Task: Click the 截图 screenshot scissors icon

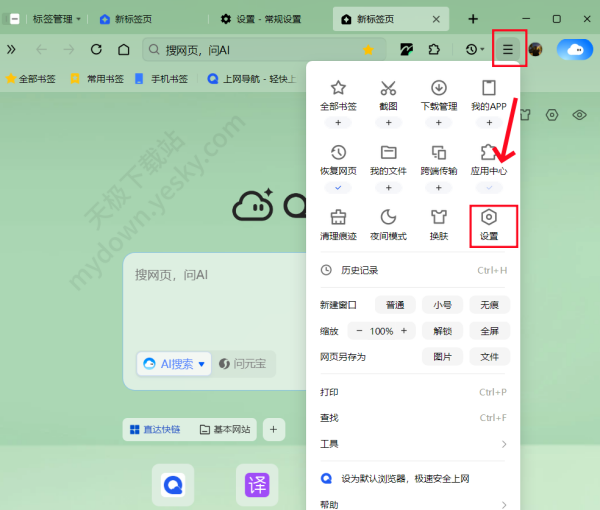Action: coord(388,94)
